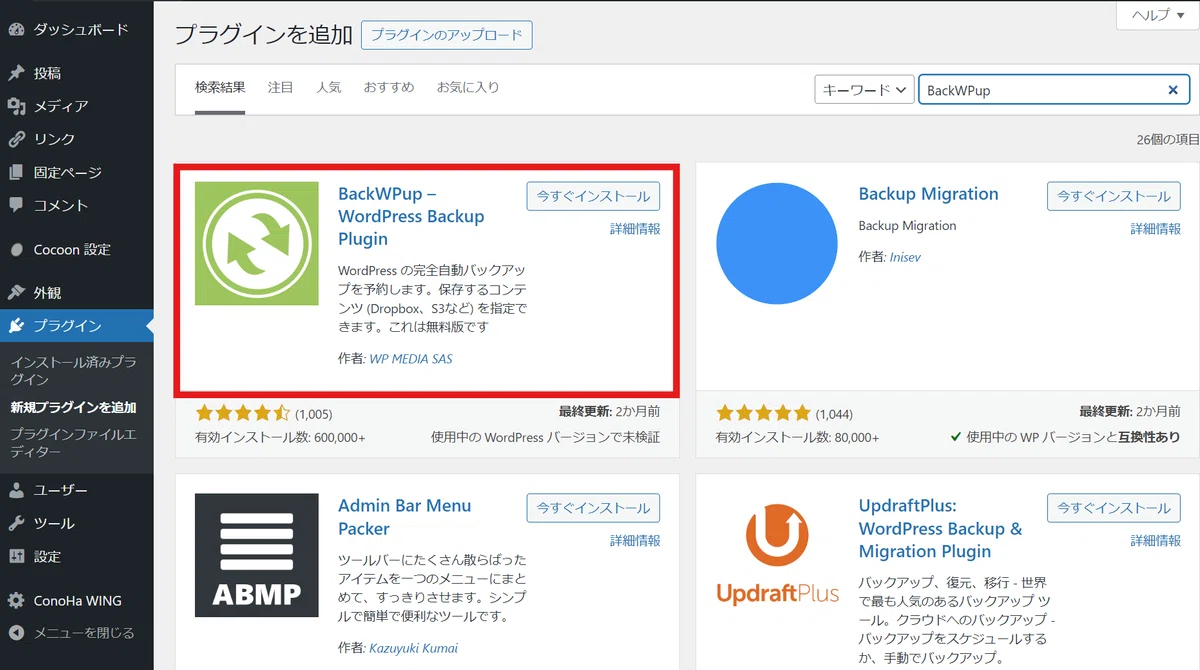Click the メディア icon in sidebar
Screen dimensions: 1200x670
pos(16,106)
